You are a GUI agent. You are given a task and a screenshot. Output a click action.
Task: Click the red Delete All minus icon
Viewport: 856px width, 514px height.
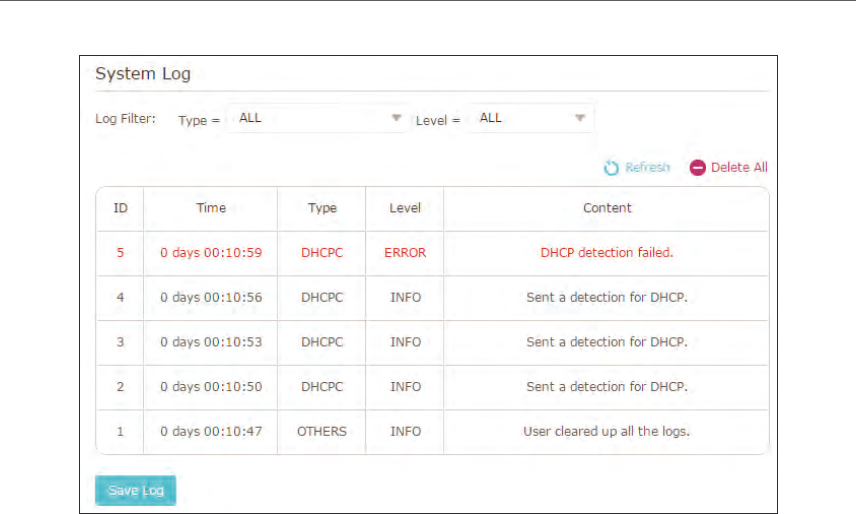[x=697, y=168]
